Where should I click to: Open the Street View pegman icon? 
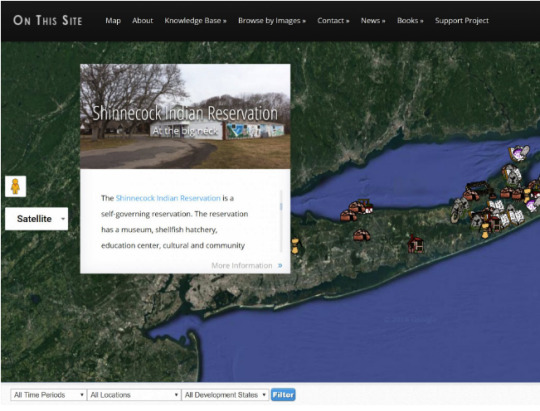click(15, 186)
